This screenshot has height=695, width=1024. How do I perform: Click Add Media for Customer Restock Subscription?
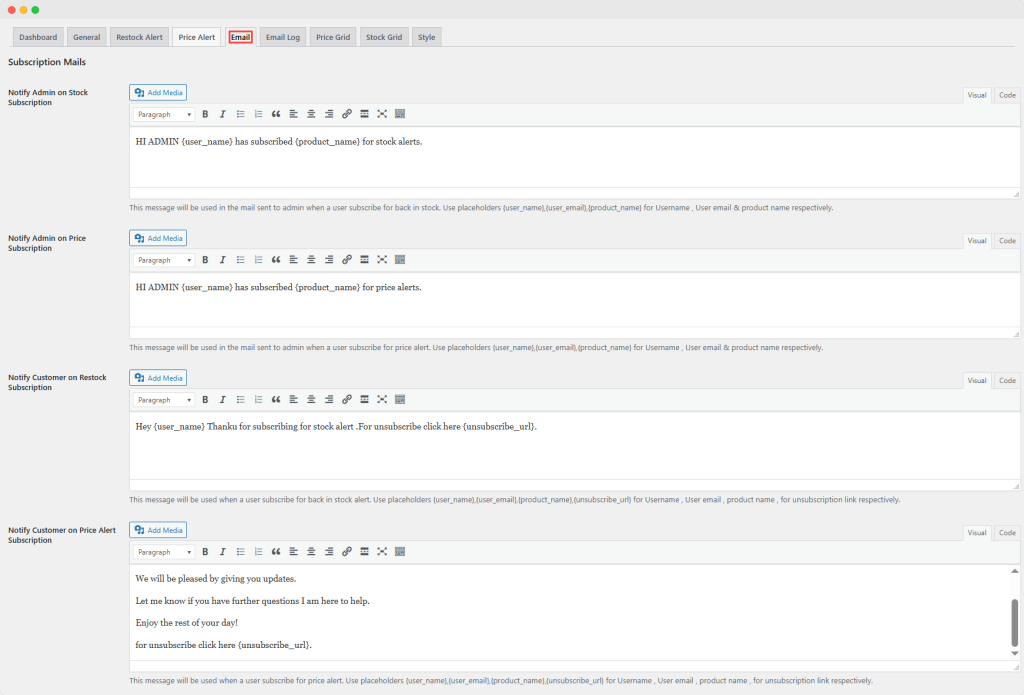coord(158,378)
